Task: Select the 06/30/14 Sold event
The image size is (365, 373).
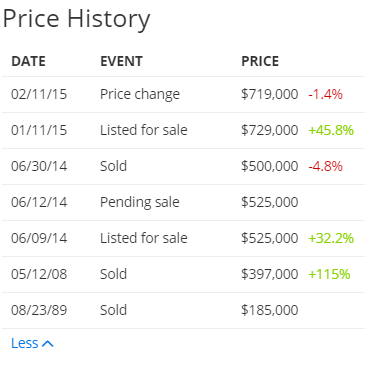Action: (x=113, y=166)
